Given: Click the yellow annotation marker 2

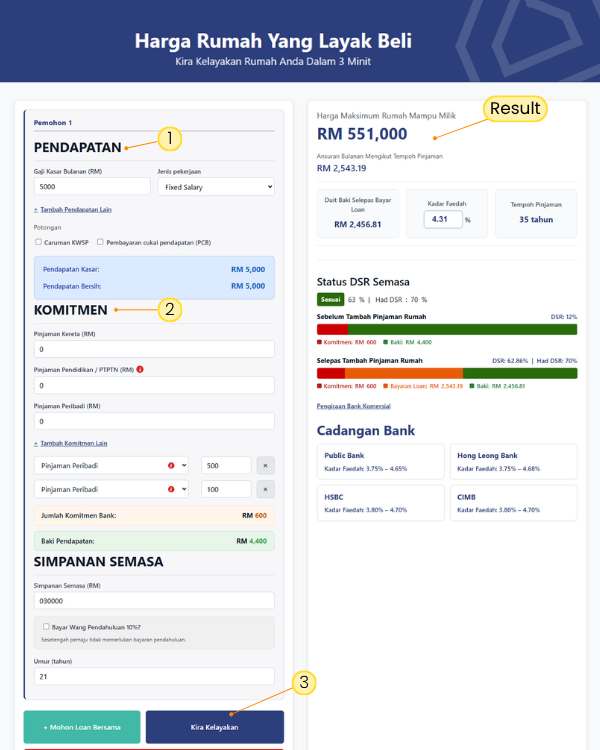Looking at the screenshot, I should click(x=170, y=309).
